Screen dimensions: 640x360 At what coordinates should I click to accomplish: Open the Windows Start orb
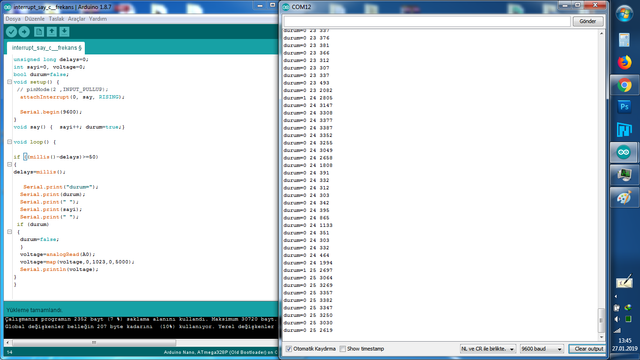pos(624,14)
